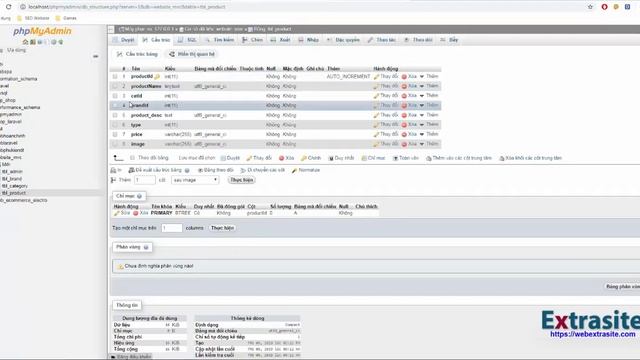Image resolution: width=640 pixels, height=360 pixels.
Task: Click the red Xóa icon for productName row
Action: (x=404, y=87)
